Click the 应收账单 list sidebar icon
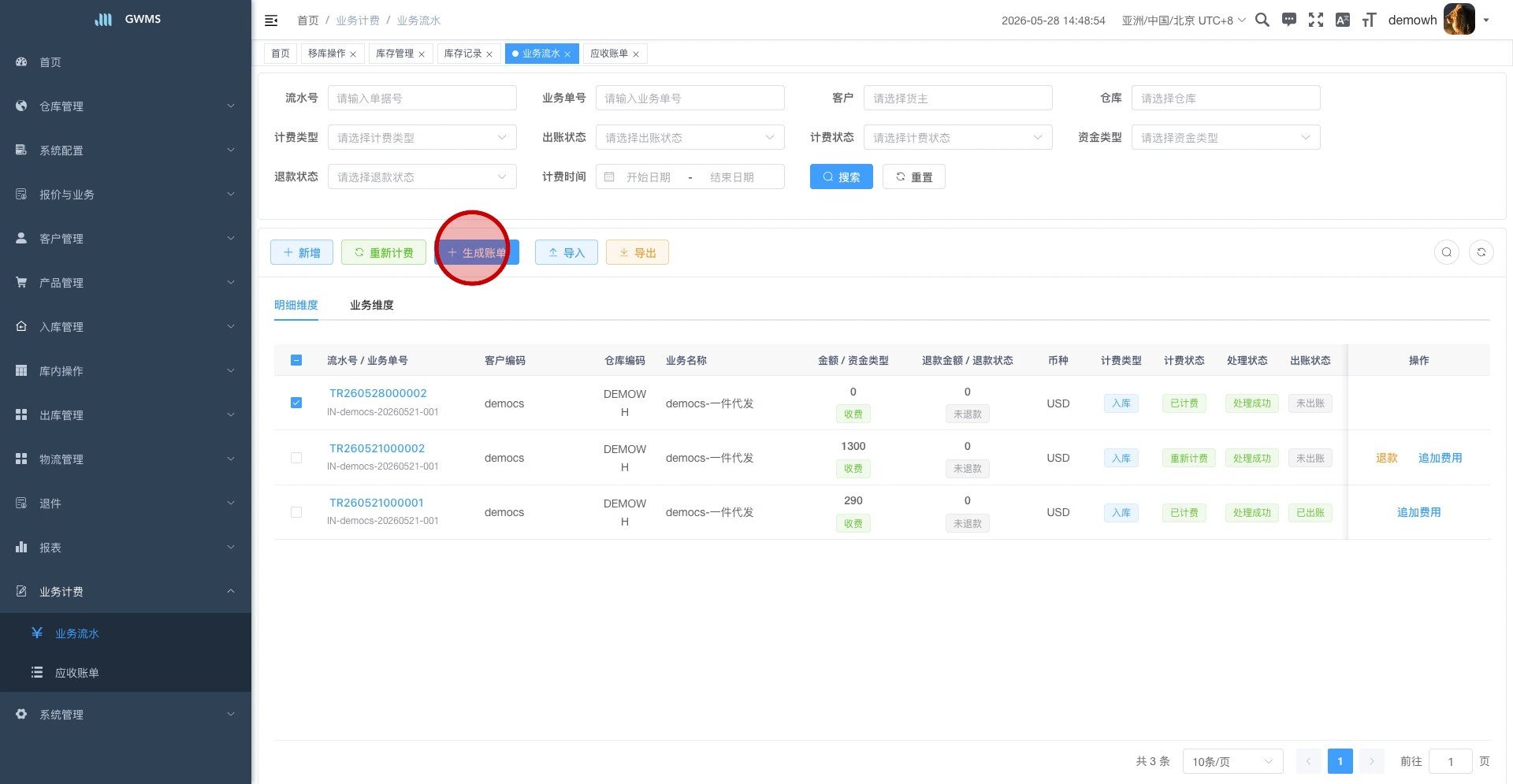 (37, 672)
